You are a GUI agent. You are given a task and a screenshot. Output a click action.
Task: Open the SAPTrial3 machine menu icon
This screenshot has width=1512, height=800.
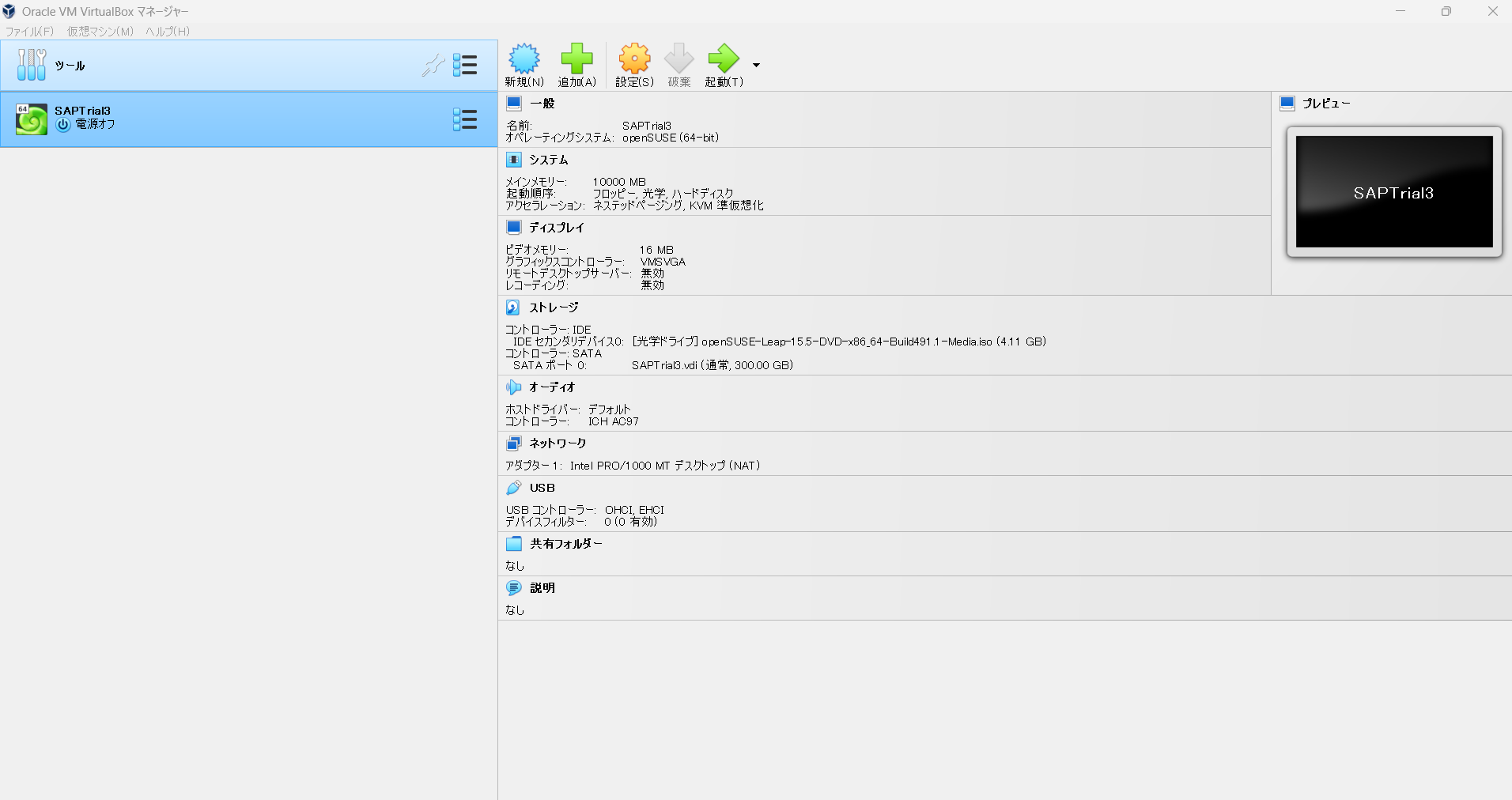[465, 119]
